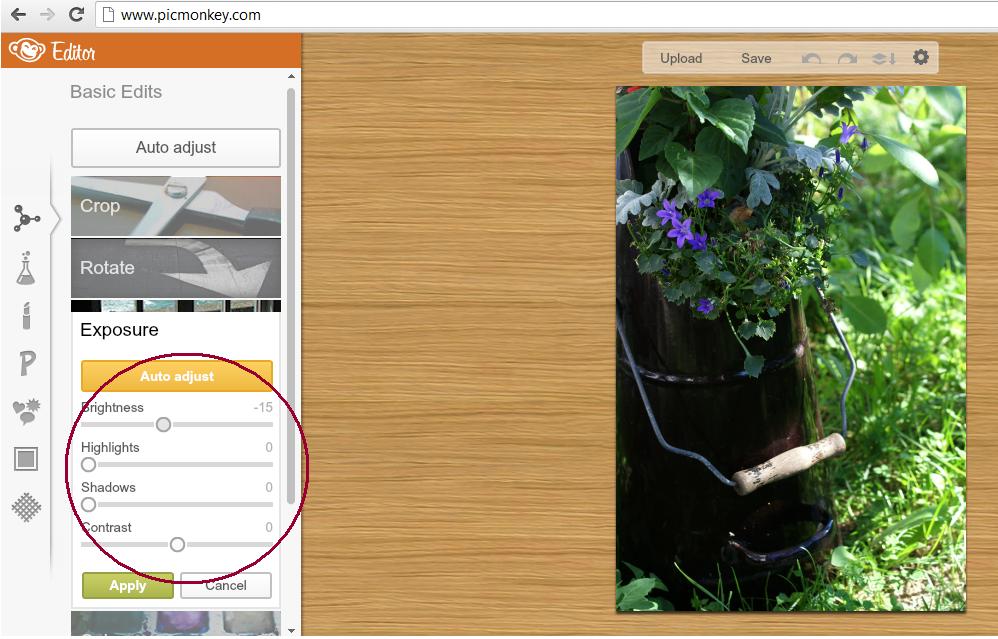Click the Colors tool thumbnail below Apply

pos(176,623)
